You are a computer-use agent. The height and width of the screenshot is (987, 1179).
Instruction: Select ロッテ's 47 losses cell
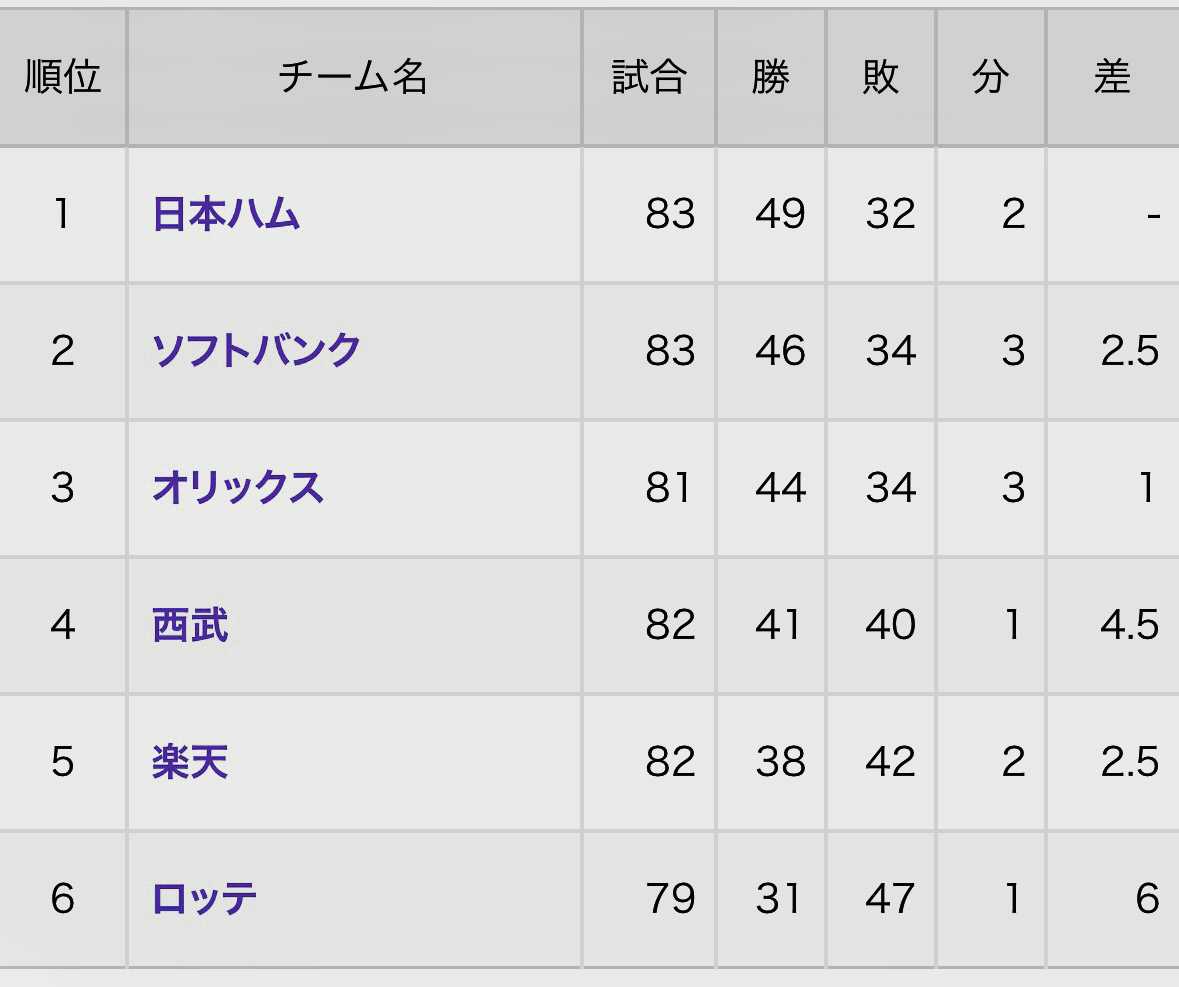click(890, 898)
